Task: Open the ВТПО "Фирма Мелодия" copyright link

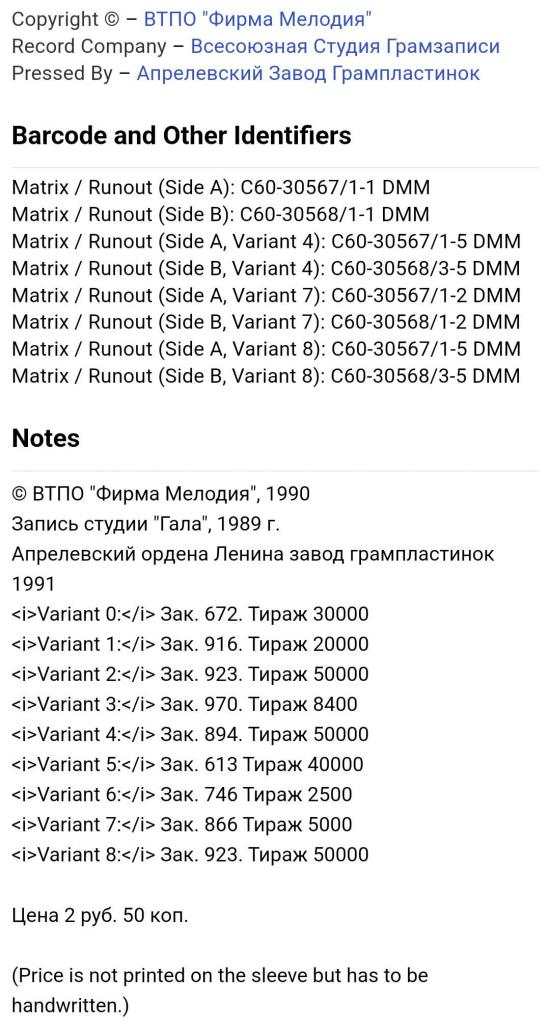Action: (258, 20)
